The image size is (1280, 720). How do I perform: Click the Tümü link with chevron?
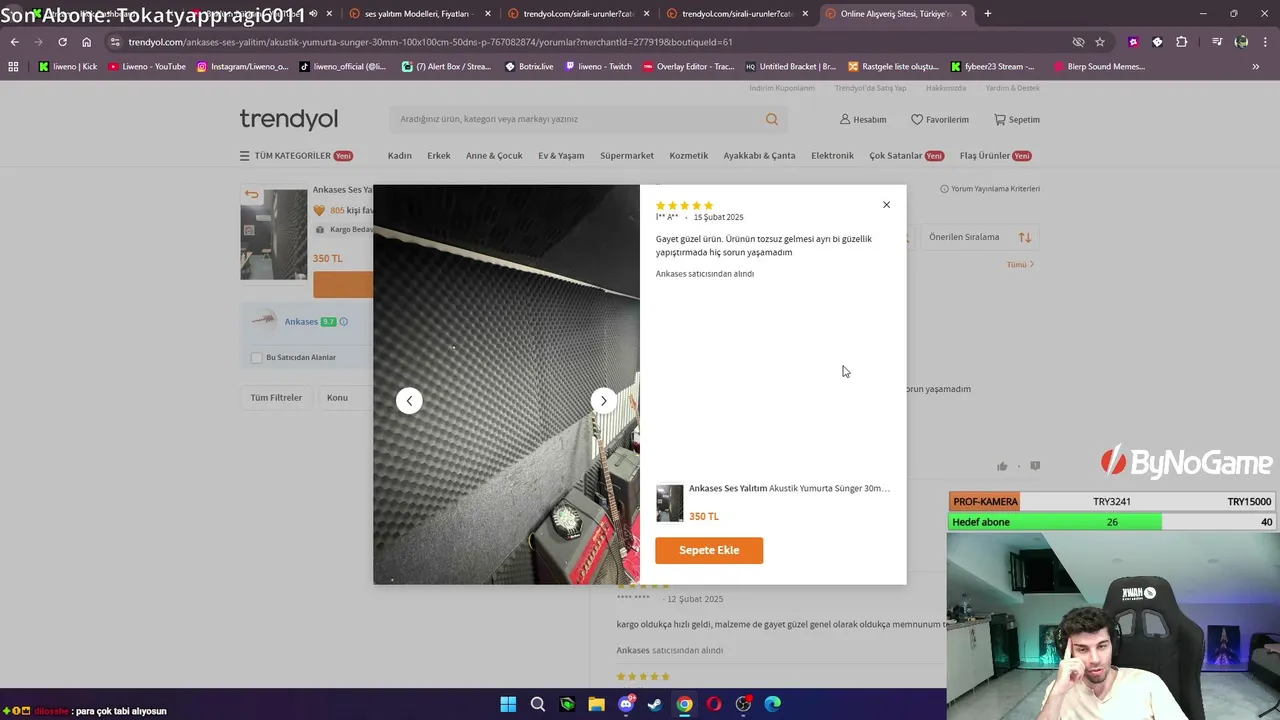click(x=1020, y=265)
